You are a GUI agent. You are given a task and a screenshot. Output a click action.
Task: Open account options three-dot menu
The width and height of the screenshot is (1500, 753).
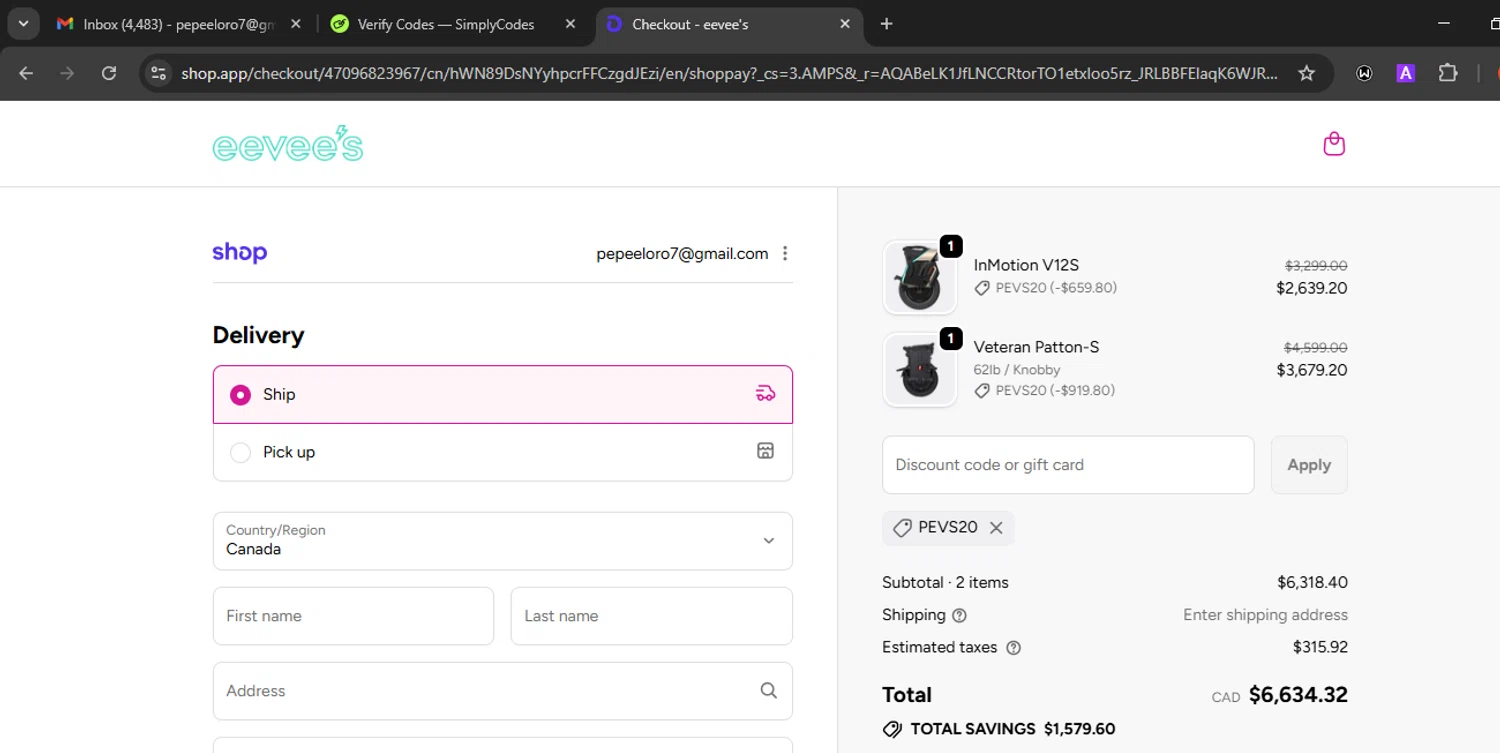coord(785,253)
